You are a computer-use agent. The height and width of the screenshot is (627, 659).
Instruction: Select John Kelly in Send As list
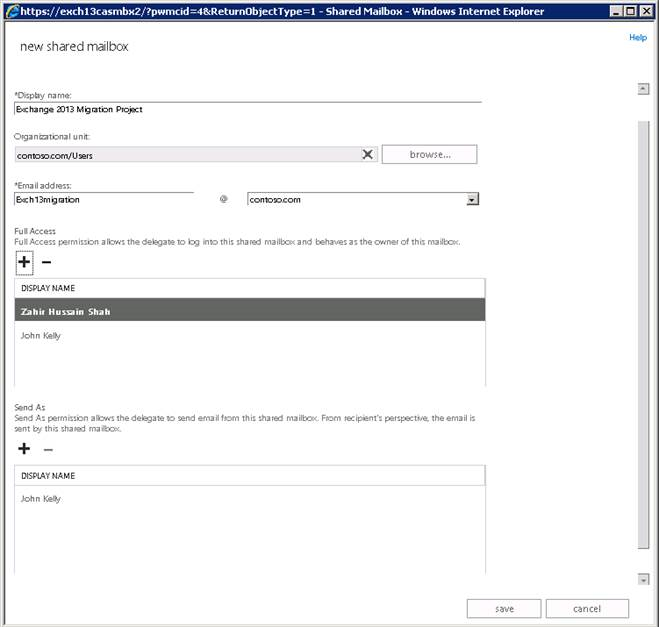(x=41, y=498)
